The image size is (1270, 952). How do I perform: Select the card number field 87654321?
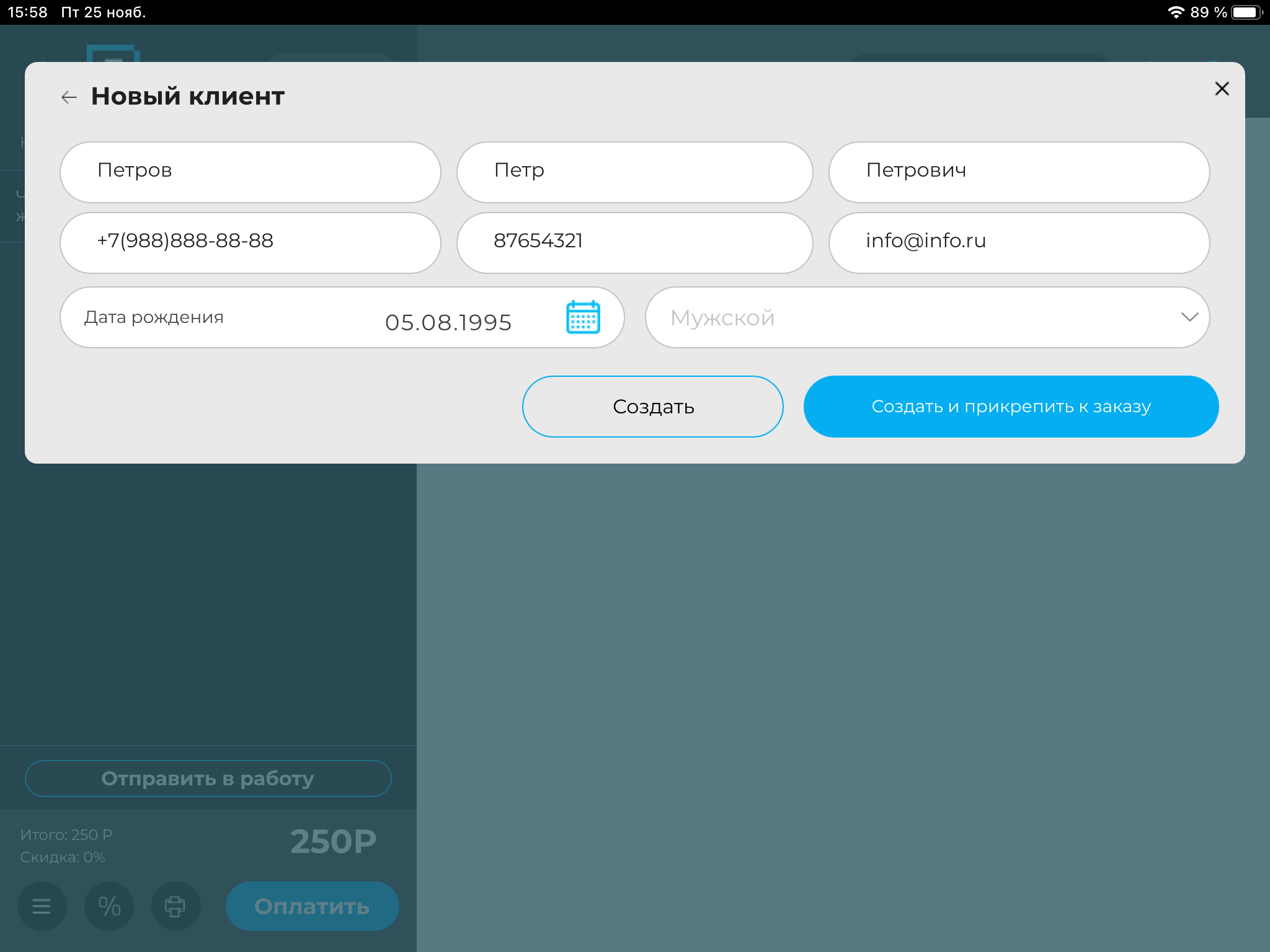click(x=634, y=242)
